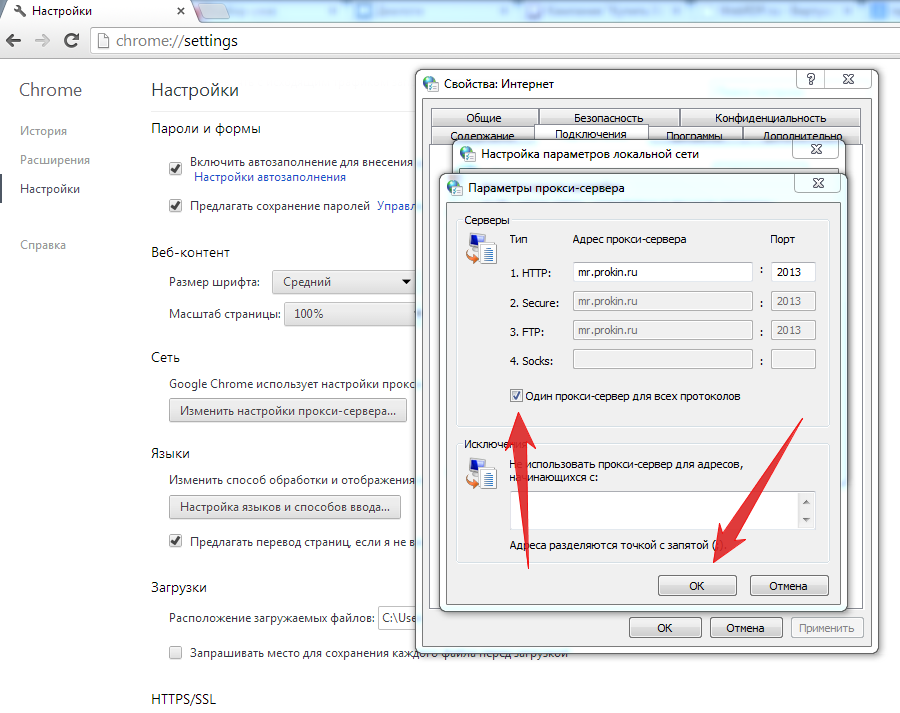Click the computer icon in Исключения group
Viewport: 900px width, 713px height.
[481, 474]
